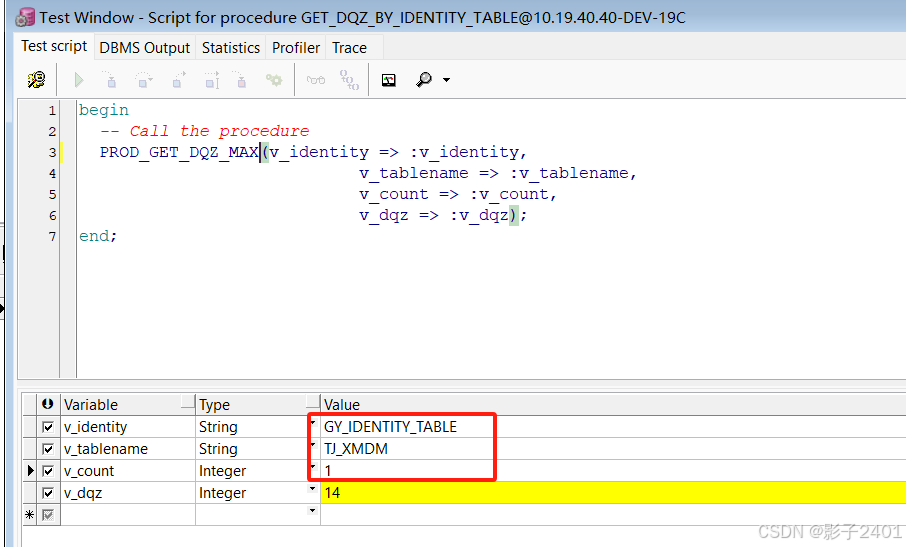Click the TJ_XMDM value cell
Viewport: 906px width, 547px height.
click(x=613, y=449)
